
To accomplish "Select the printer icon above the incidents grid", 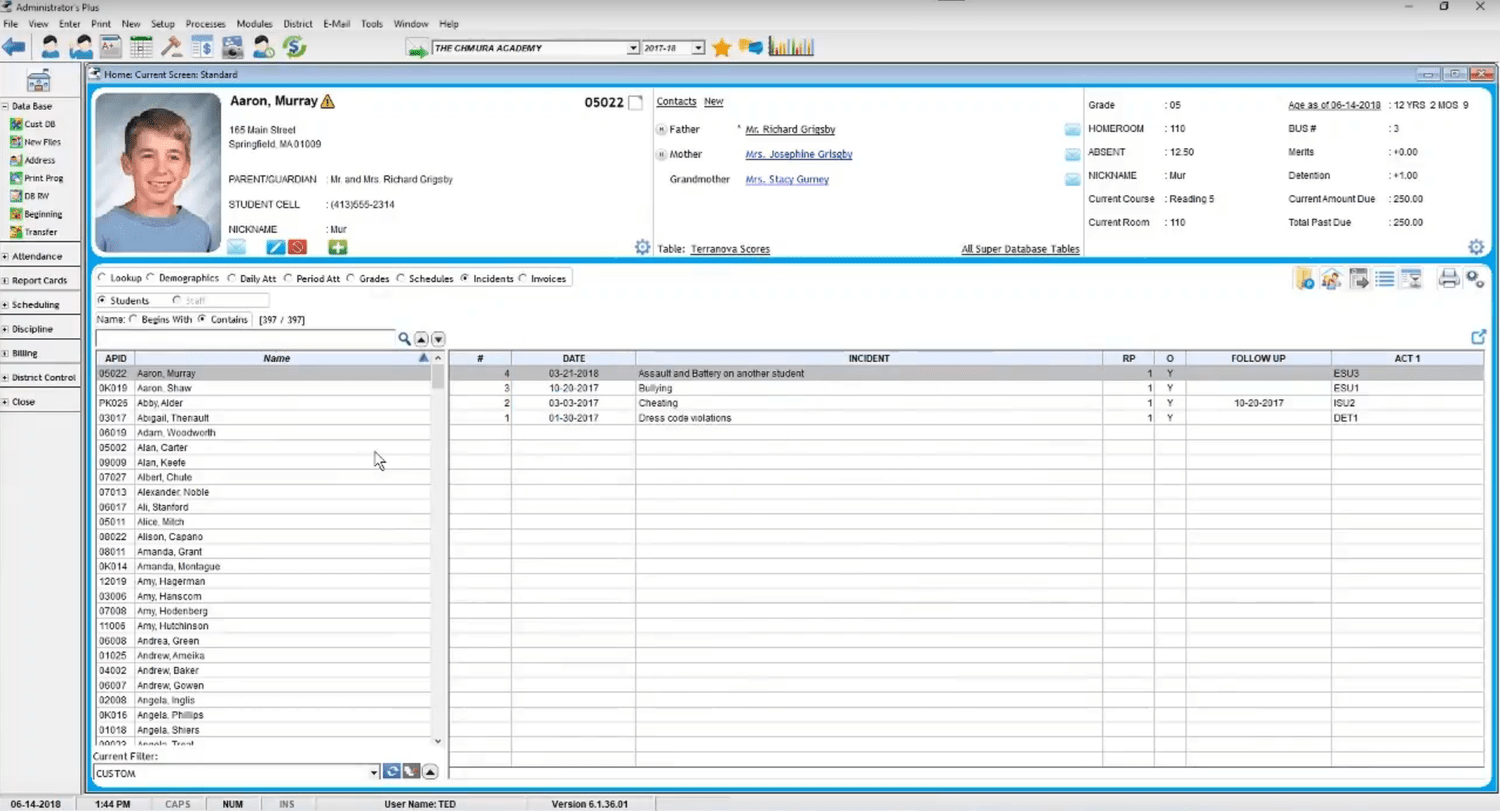I will [1448, 279].
